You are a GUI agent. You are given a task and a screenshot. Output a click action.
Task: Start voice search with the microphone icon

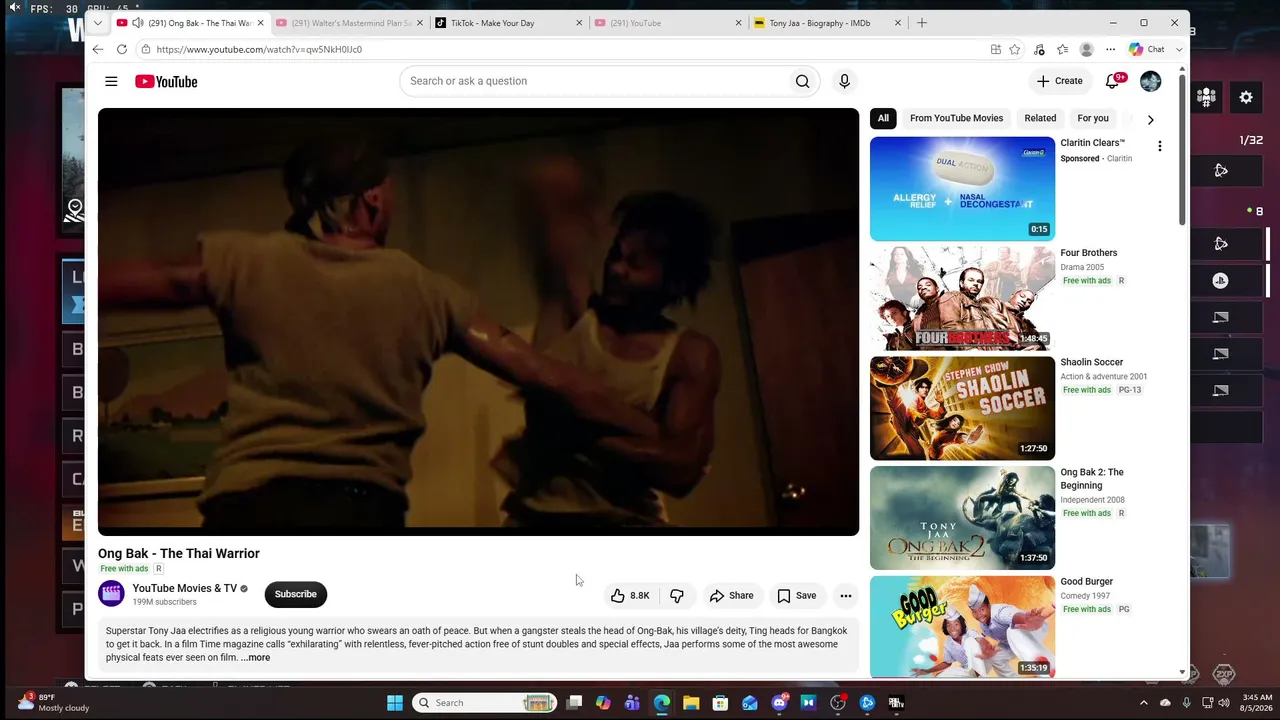point(844,81)
